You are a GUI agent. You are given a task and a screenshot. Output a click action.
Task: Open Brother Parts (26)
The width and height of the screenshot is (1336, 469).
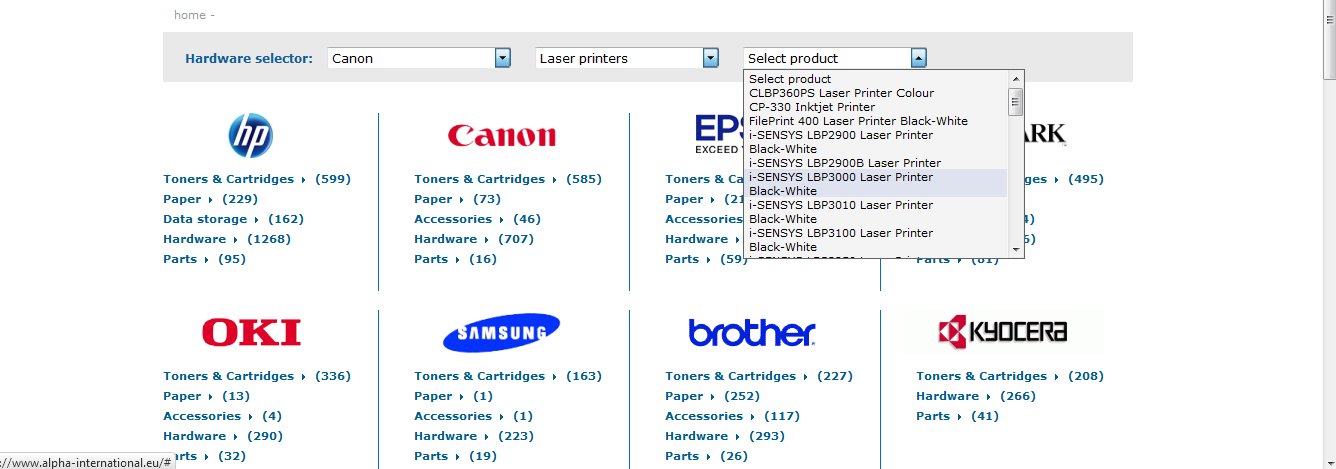pos(706,456)
